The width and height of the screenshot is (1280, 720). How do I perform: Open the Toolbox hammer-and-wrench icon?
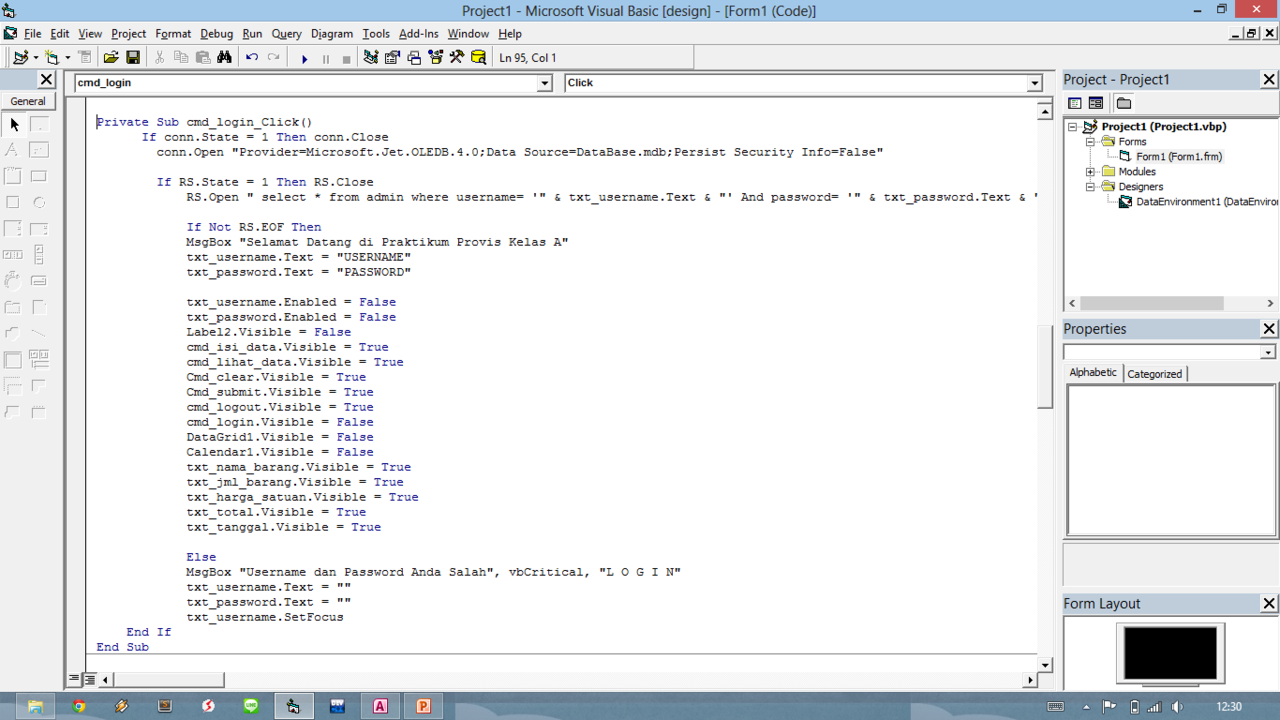tap(456, 58)
